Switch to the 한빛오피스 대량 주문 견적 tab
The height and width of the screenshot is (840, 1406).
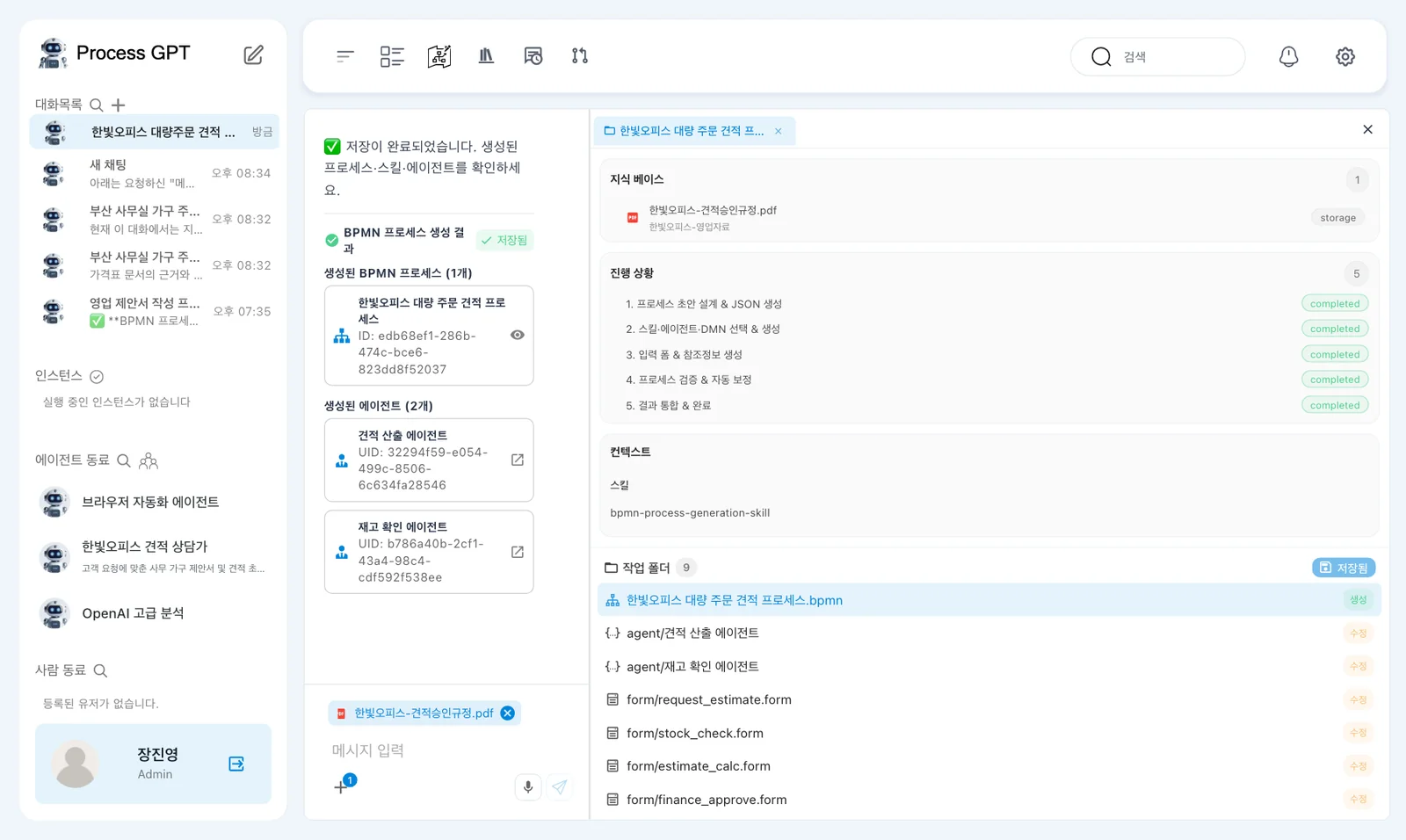pyautogui.click(x=694, y=131)
